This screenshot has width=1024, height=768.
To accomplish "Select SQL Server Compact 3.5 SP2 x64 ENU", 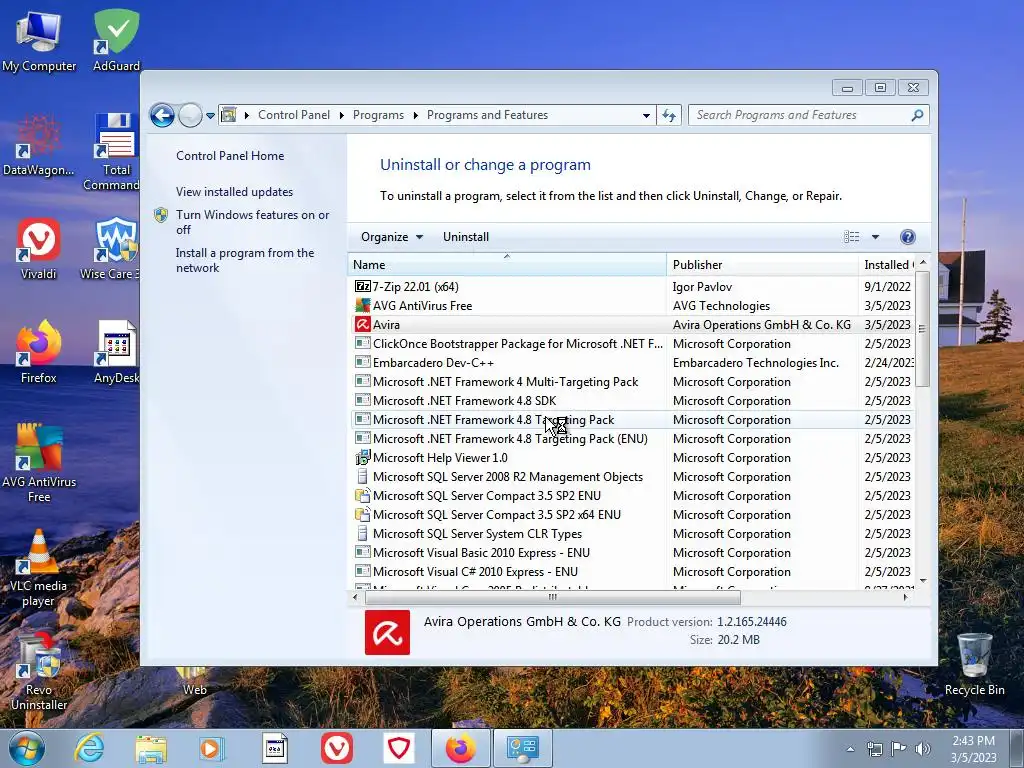I will (632, 515).
